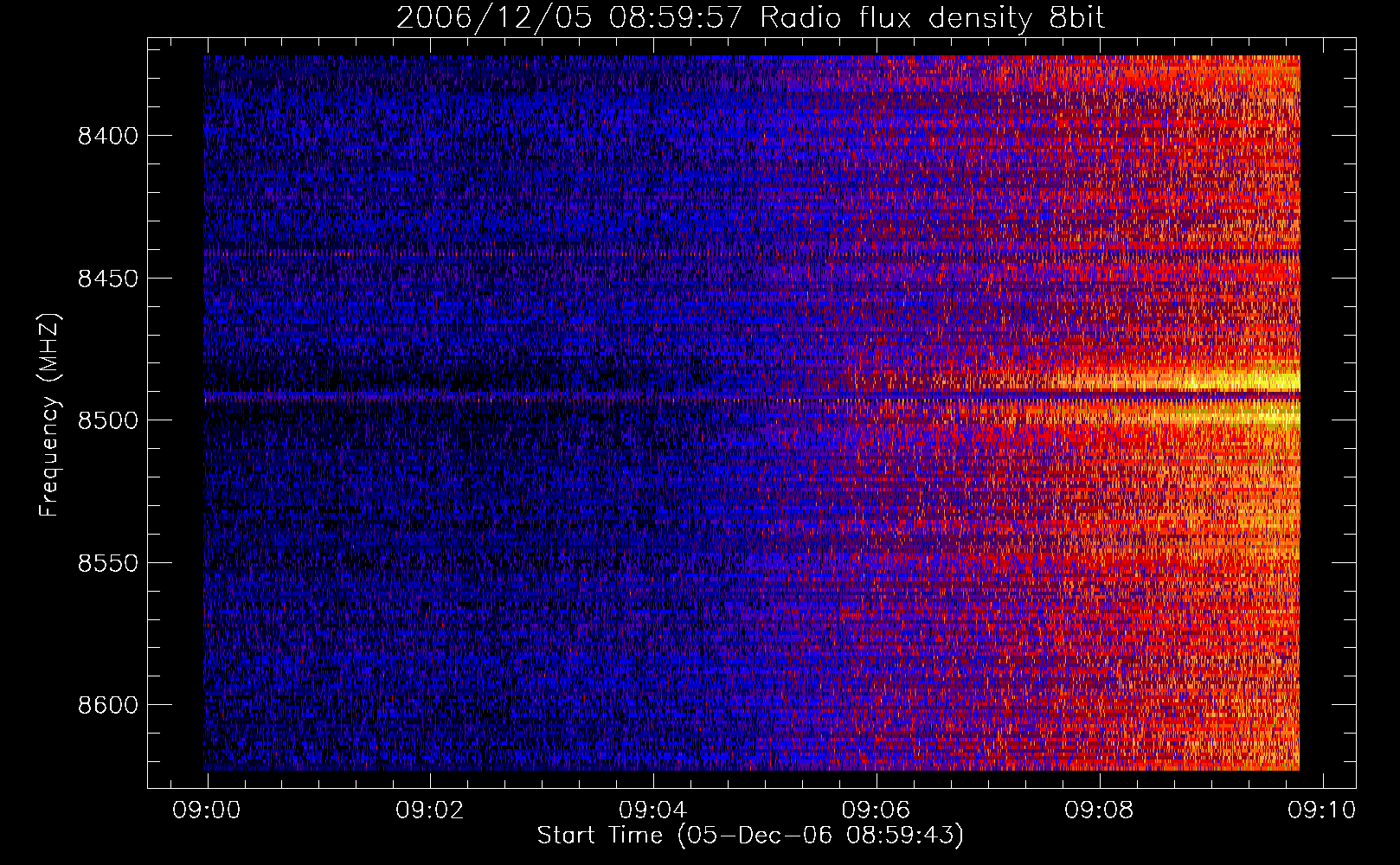Click the 8400 frequency tick label
Image resolution: width=1400 pixels, height=865 pixels.
[108, 136]
